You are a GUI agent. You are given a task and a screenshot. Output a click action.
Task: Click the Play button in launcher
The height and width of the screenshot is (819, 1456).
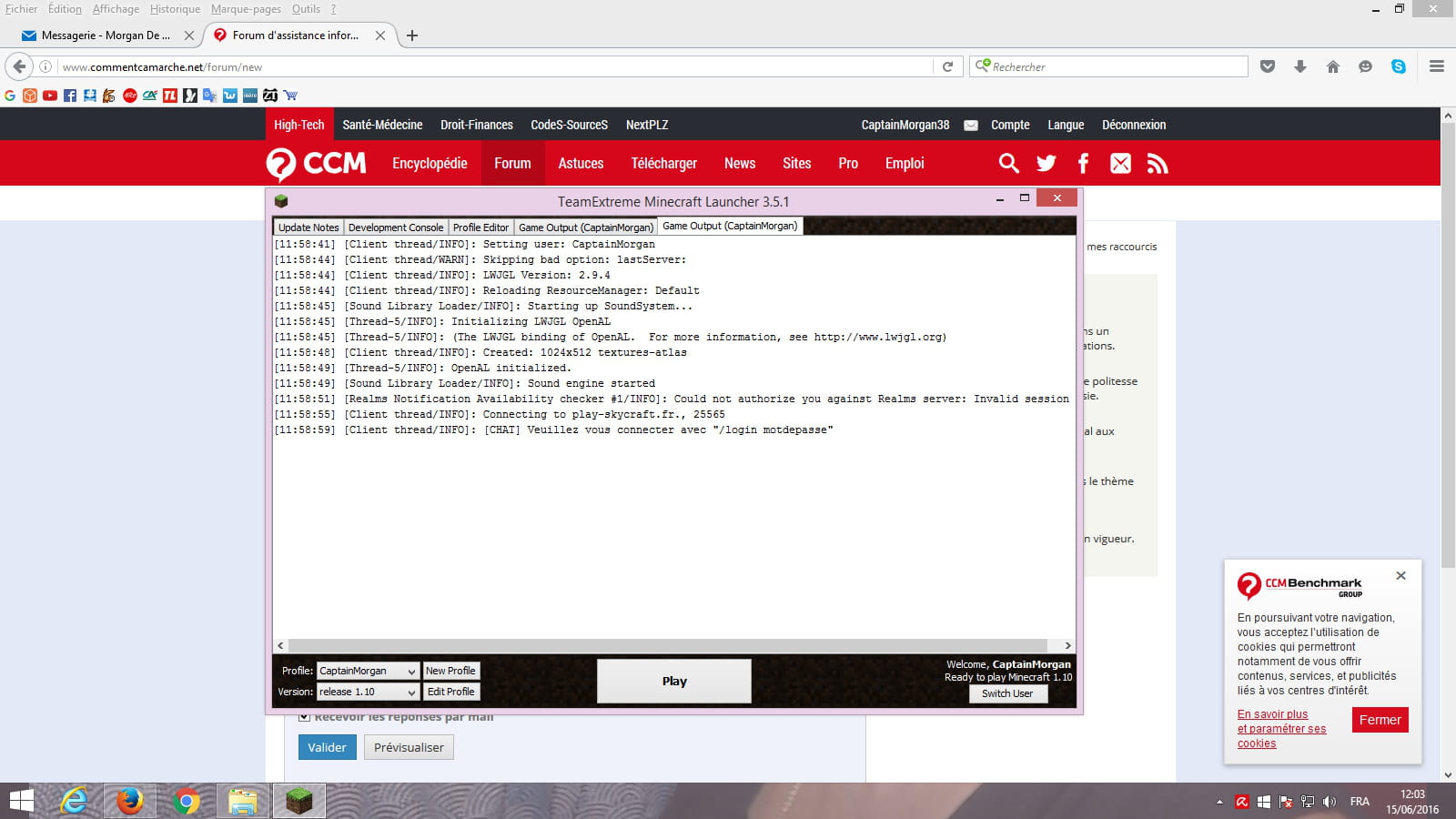674,681
